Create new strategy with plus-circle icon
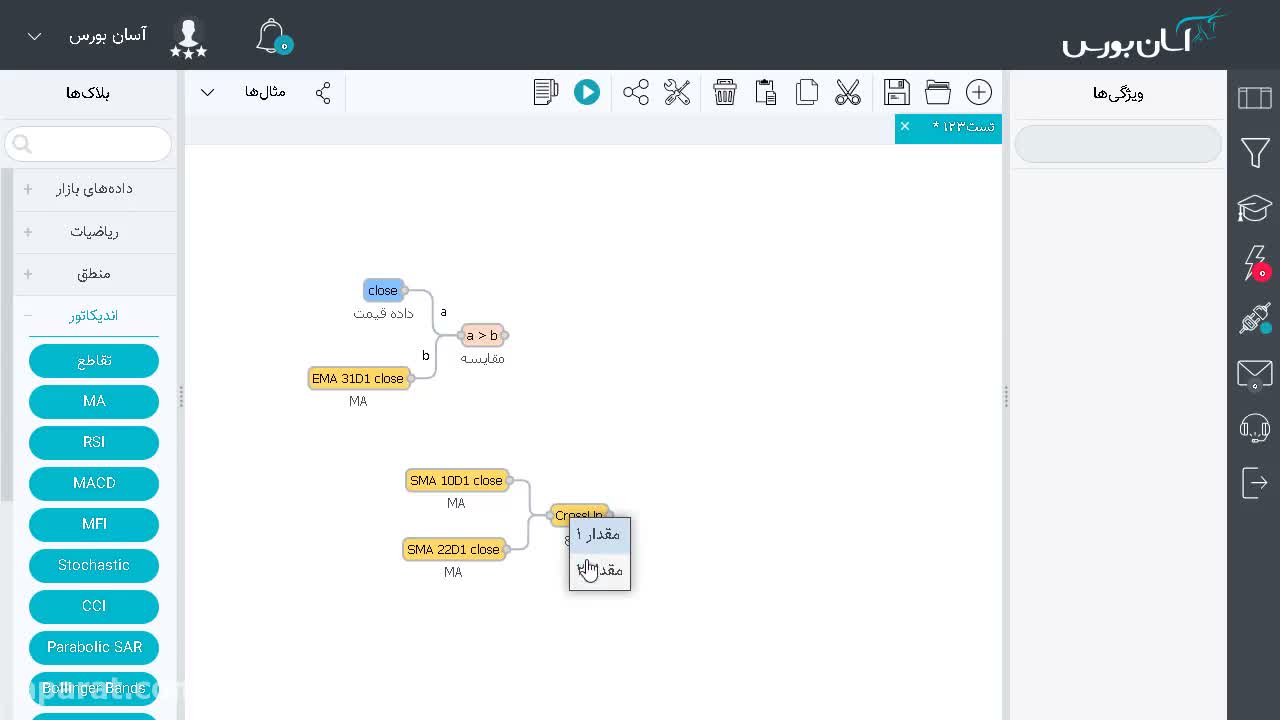 click(979, 92)
